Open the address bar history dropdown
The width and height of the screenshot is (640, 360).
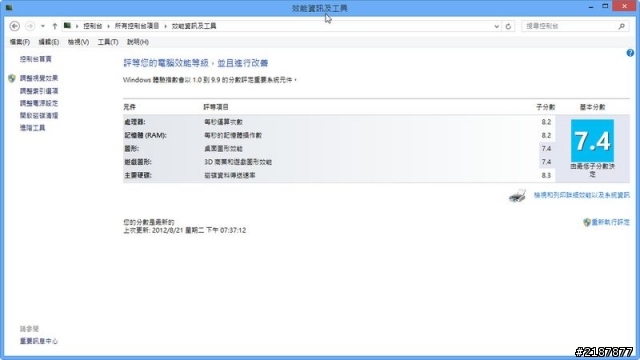[x=496, y=26]
